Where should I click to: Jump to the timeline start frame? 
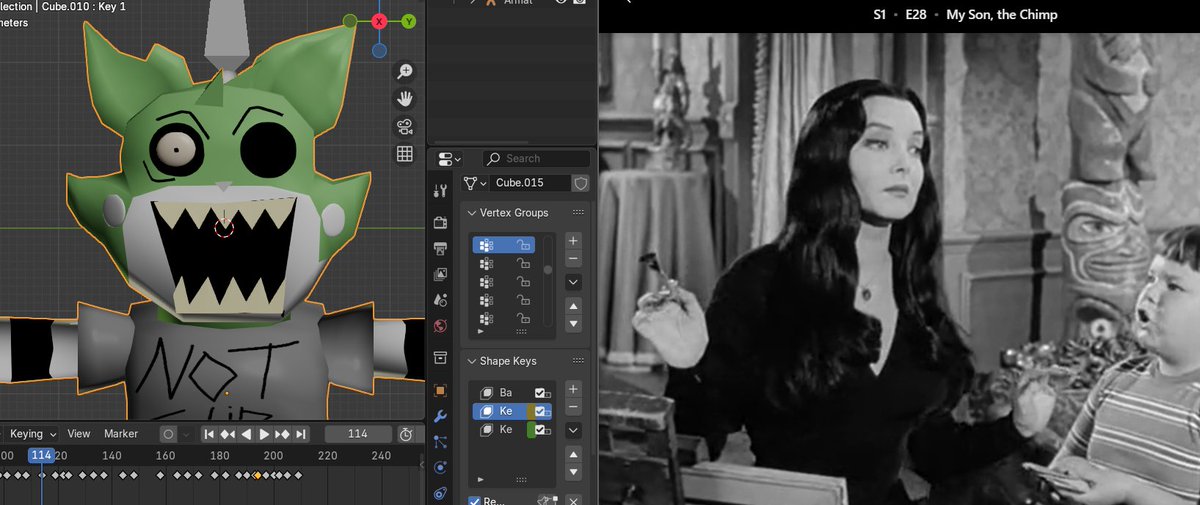tap(209, 434)
